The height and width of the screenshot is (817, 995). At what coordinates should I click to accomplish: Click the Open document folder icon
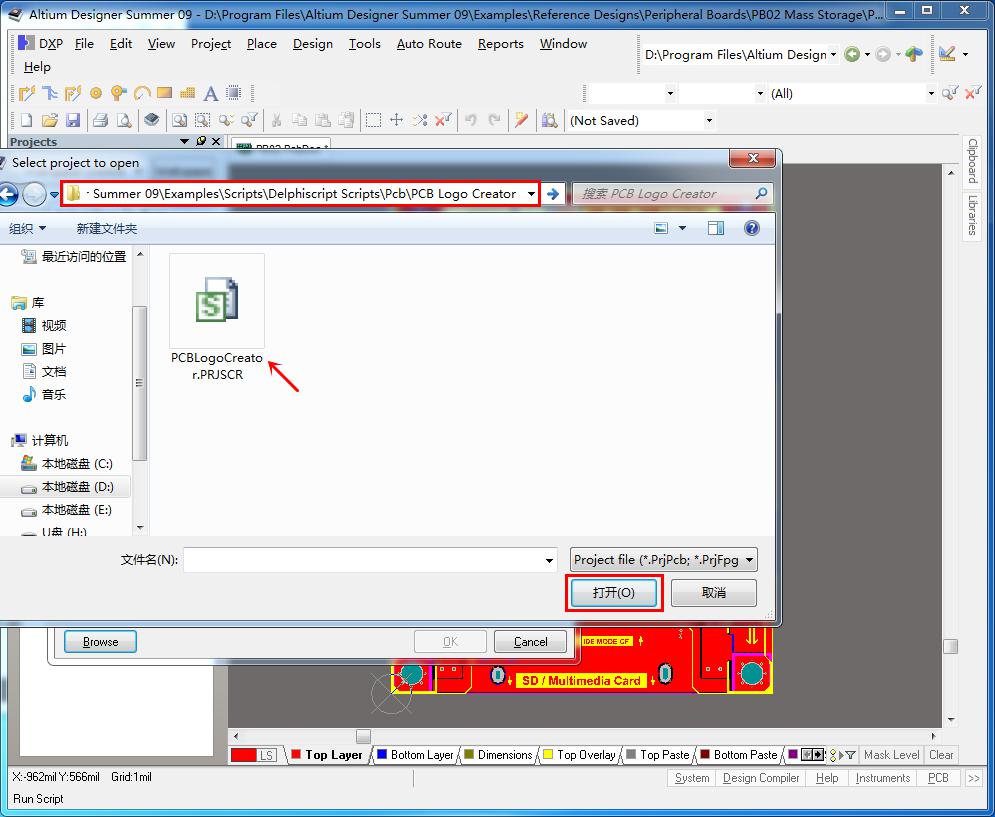coord(49,120)
